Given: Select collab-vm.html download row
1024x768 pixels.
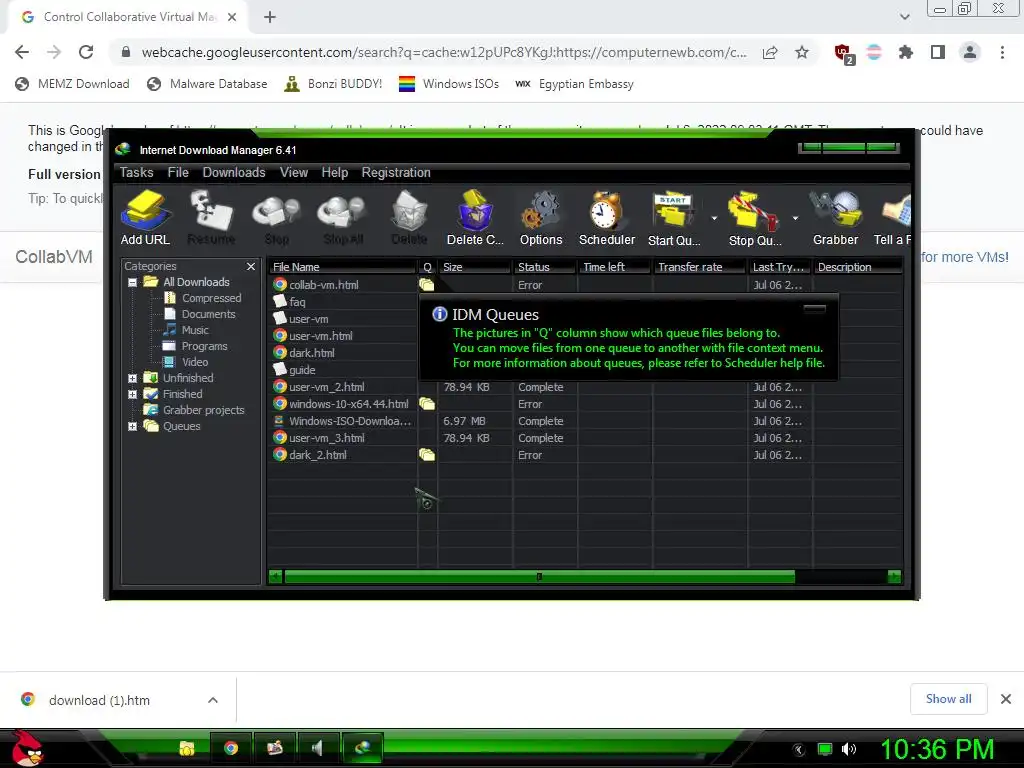Looking at the screenshot, I should tap(585, 285).
